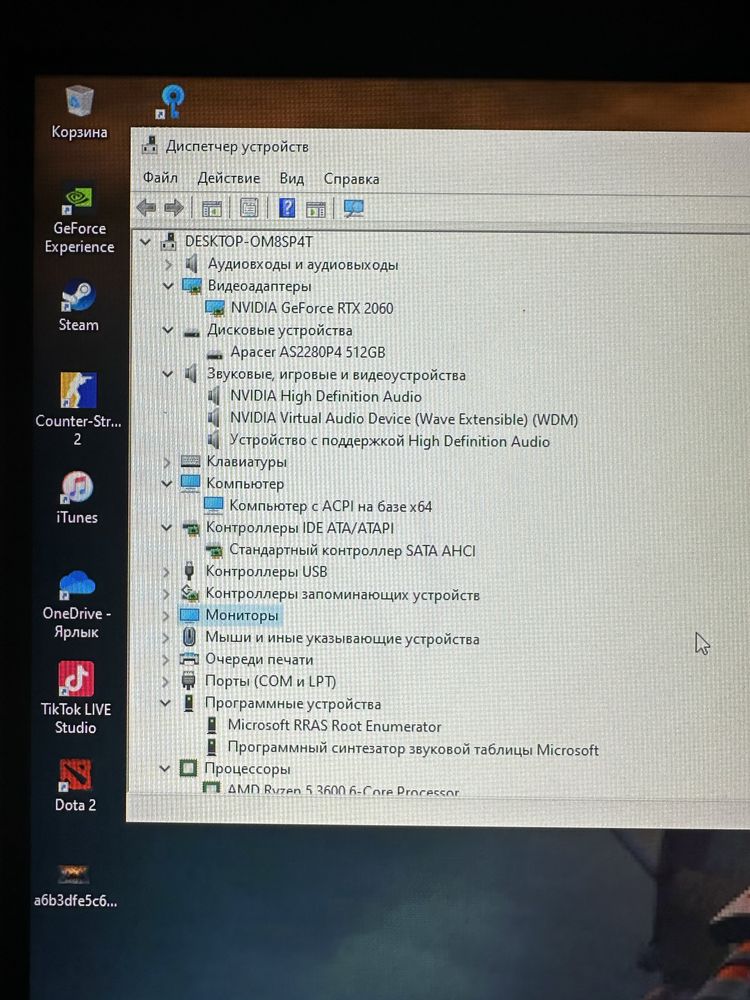Expand the Клавиатуры category

click(167, 462)
